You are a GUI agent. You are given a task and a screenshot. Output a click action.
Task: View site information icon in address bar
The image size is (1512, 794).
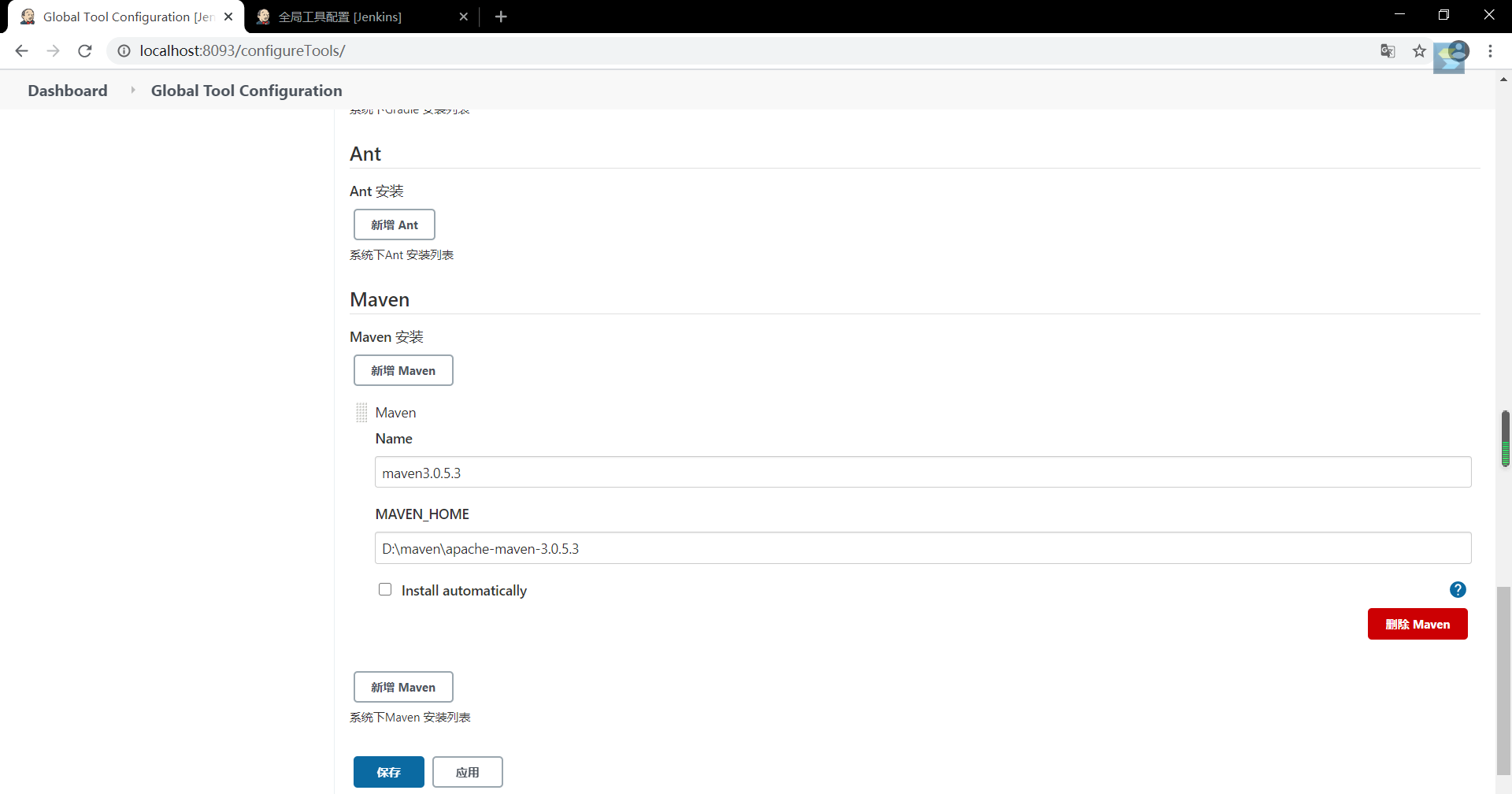pyautogui.click(x=124, y=50)
